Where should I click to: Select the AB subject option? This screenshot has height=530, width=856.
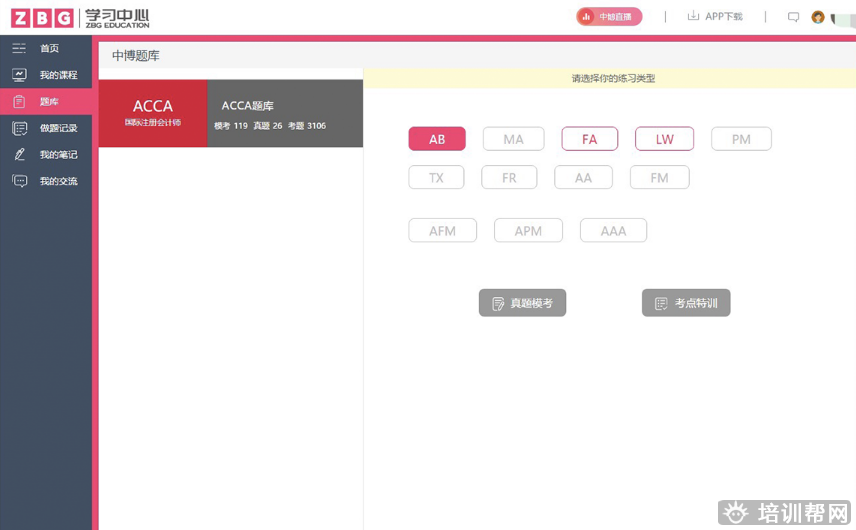(x=437, y=139)
